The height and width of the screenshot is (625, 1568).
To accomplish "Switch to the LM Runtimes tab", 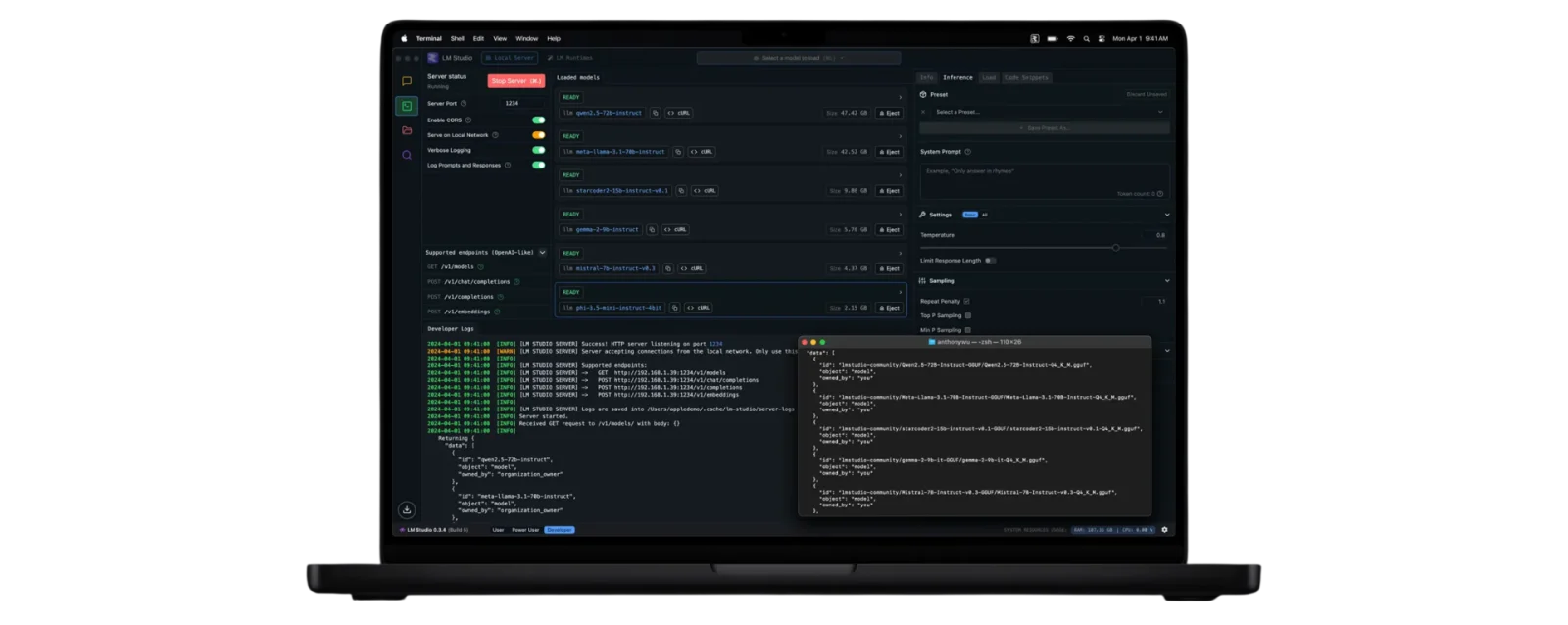I will point(570,58).
